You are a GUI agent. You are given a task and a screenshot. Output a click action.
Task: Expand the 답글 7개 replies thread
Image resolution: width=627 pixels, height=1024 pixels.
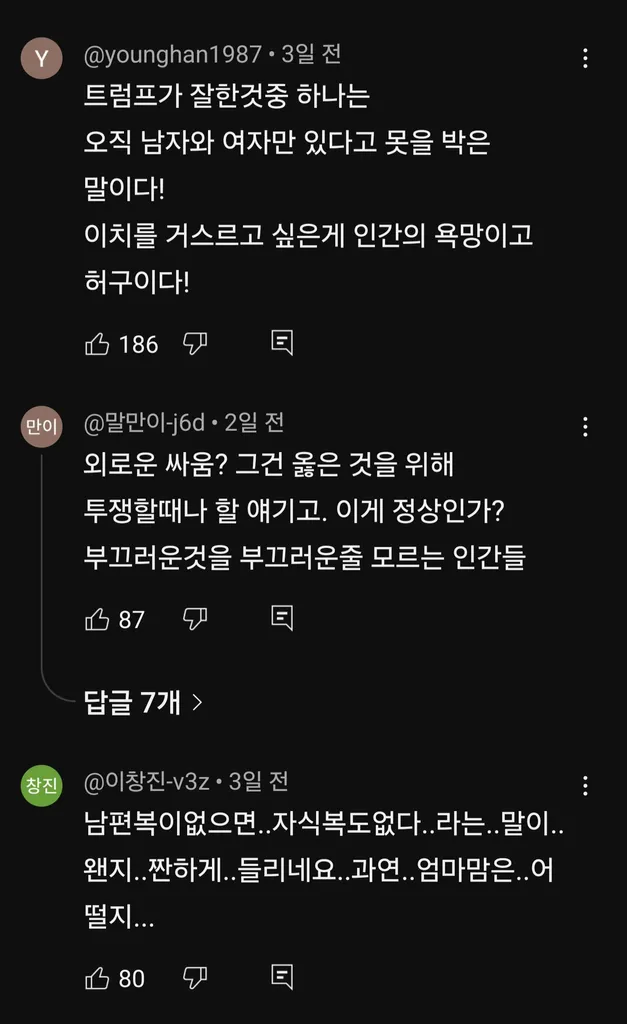point(143,703)
